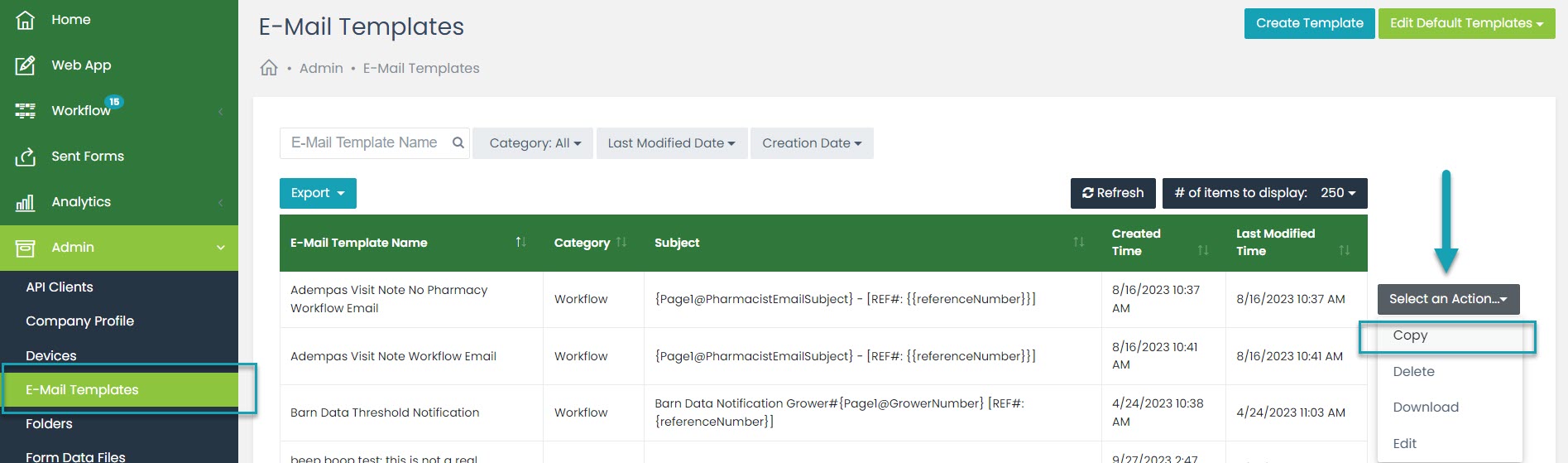Open the items to display dropdown
The width and height of the screenshot is (1568, 463).
[1264, 193]
